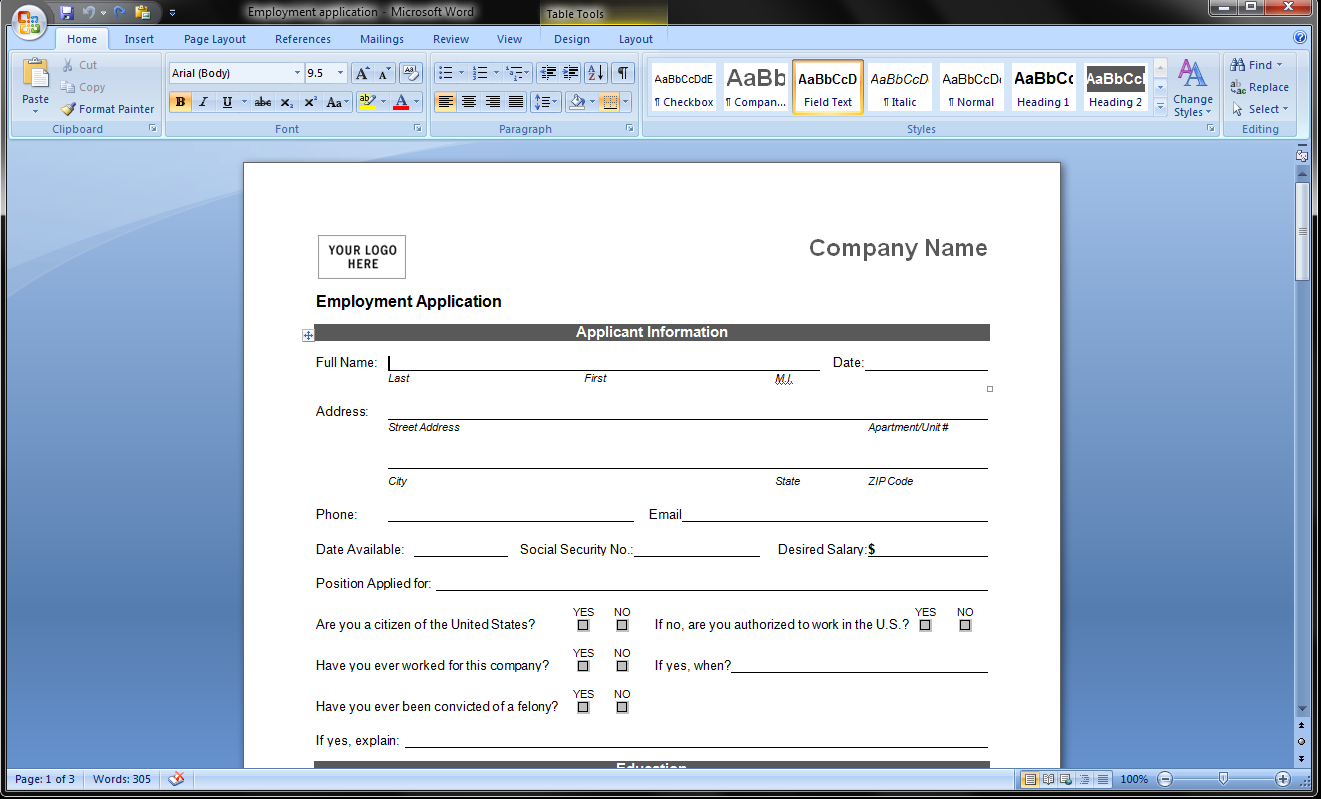Grow the font size
Image resolution: width=1321 pixels, height=799 pixels.
click(362, 73)
